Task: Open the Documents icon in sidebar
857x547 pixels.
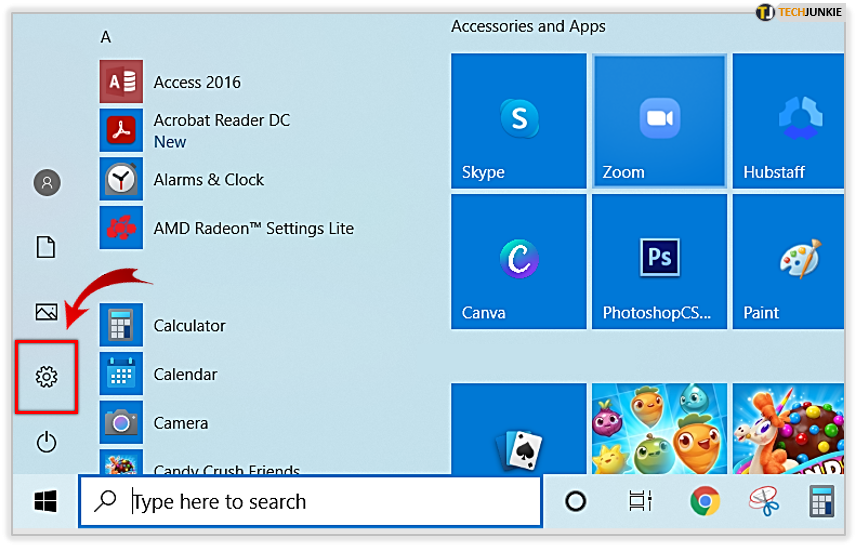Action: tap(46, 247)
